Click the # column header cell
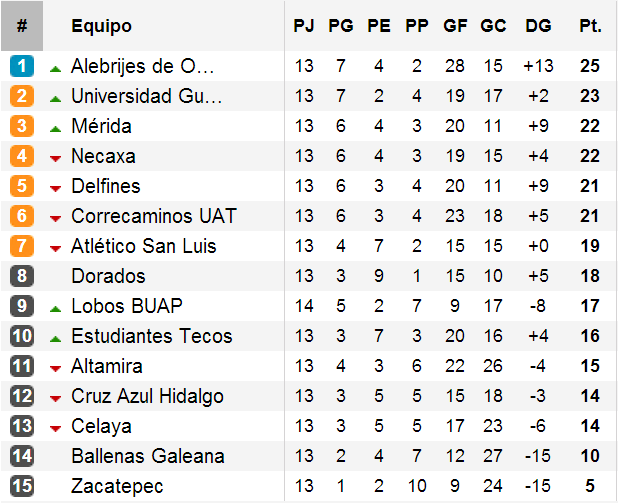The height and width of the screenshot is (503, 618). point(22,26)
